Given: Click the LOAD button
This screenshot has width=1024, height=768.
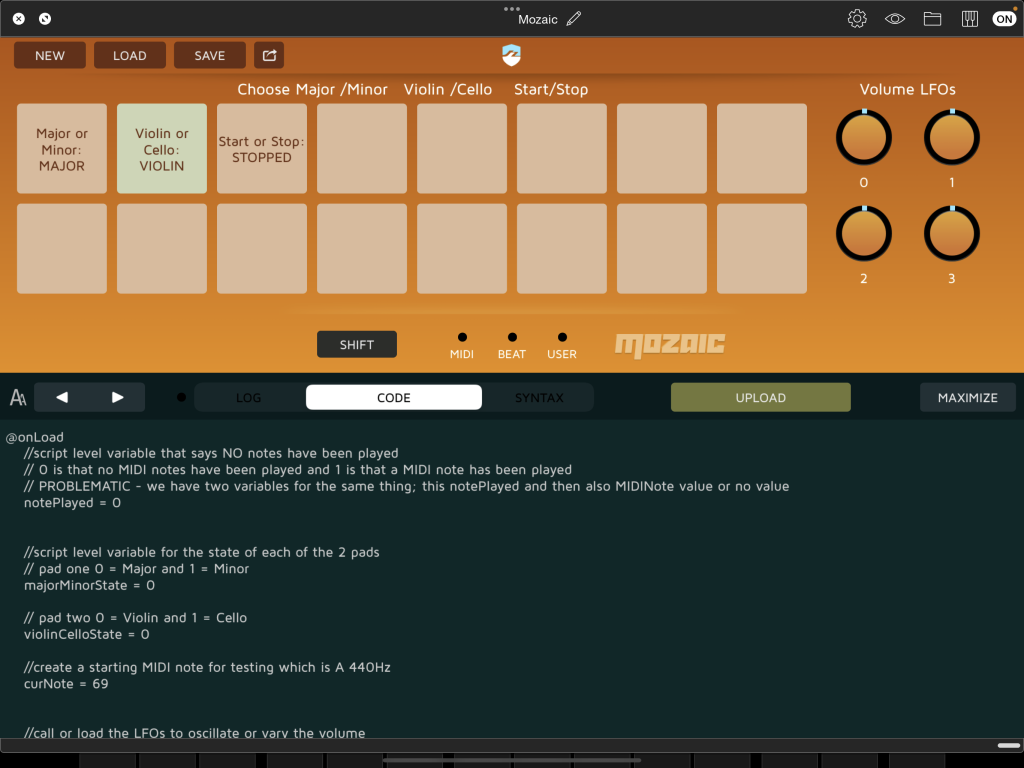Looking at the screenshot, I should coord(129,56).
